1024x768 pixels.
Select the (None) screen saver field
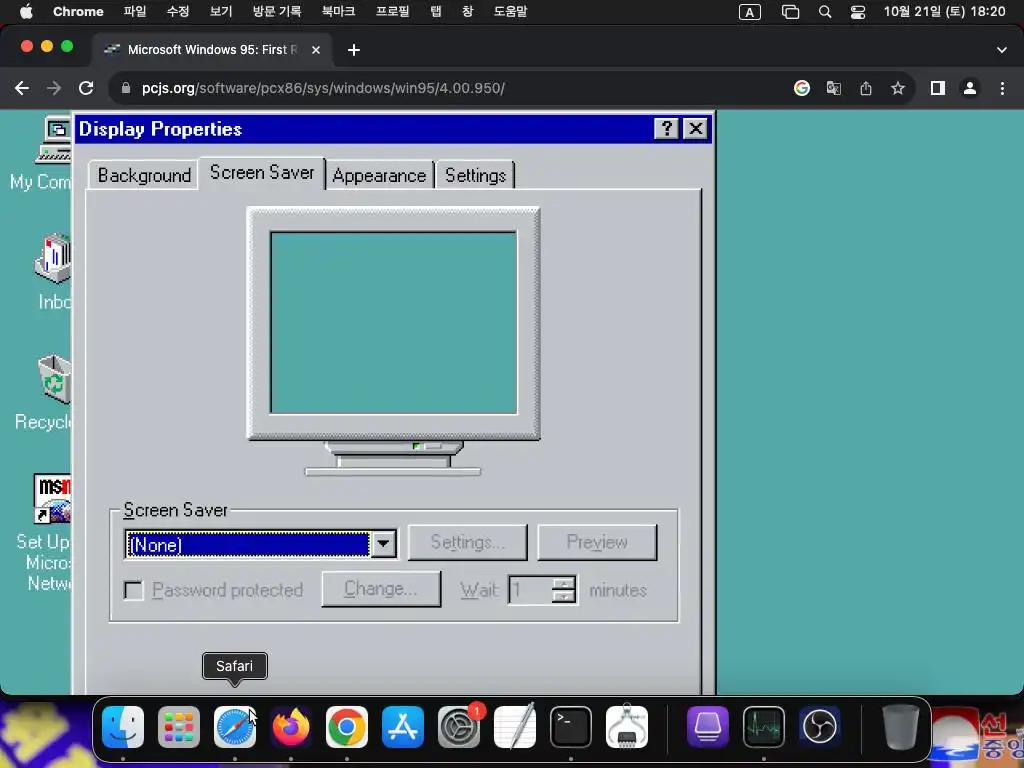point(248,544)
